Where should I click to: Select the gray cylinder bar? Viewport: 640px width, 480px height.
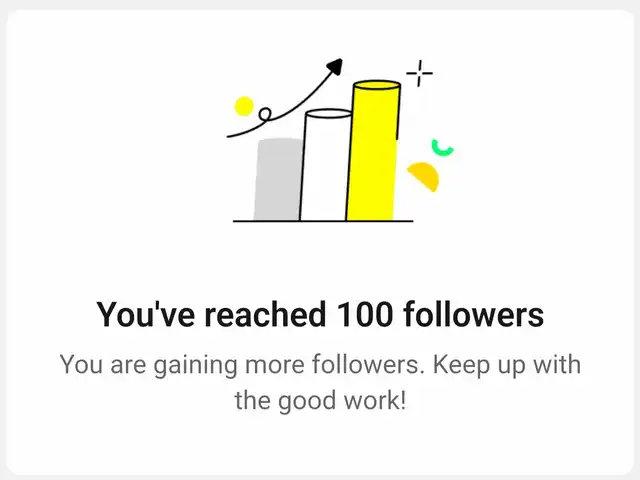(x=278, y=180)
